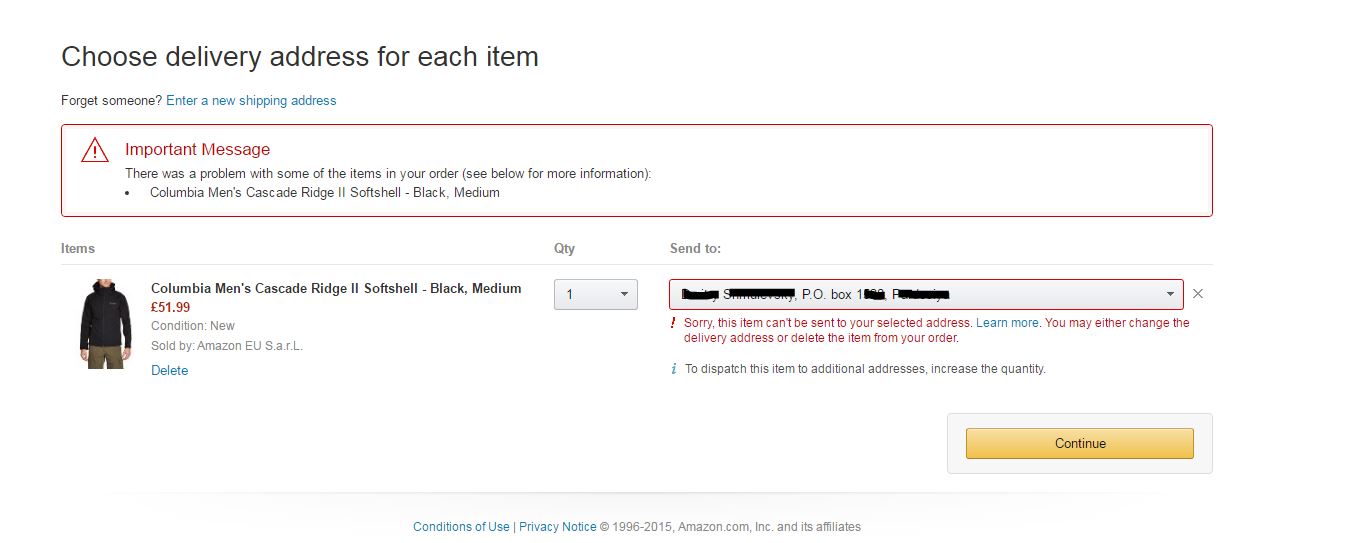Open the Learn more link
This screenshot has height=543, width=1367.
pos(1007,323)
